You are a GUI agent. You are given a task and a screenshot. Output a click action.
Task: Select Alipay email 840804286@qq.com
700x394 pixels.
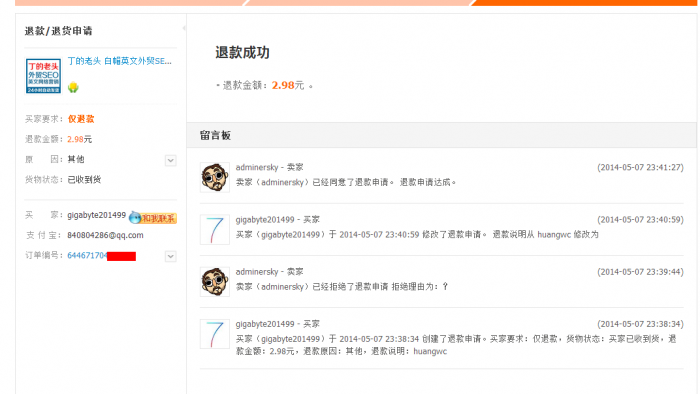105,235
